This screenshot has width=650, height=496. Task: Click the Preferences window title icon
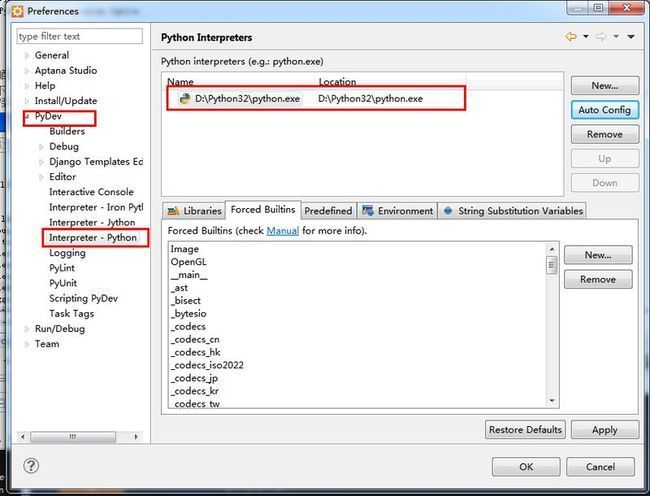(17, 11)
